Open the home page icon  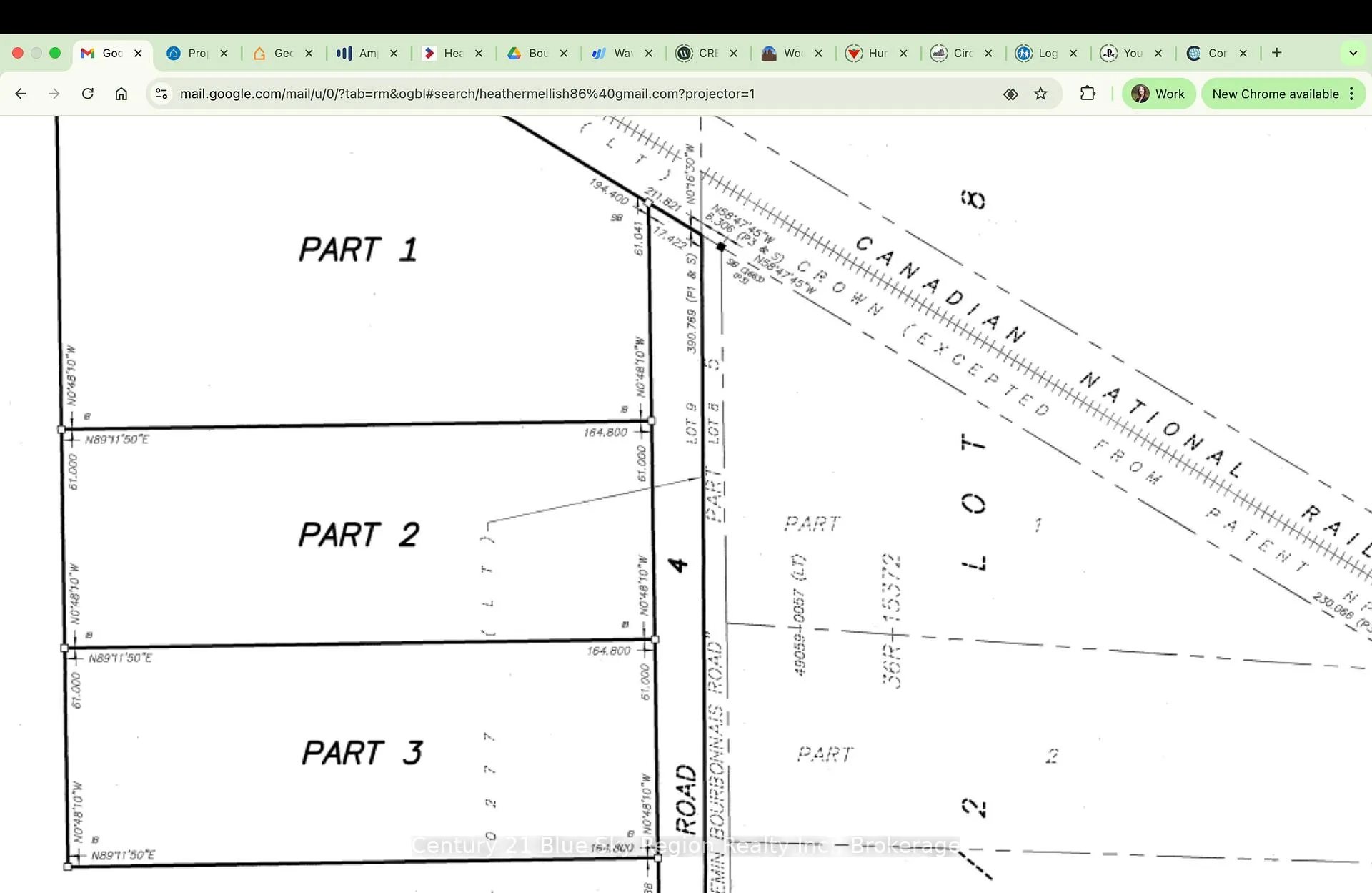pos(121,94)
